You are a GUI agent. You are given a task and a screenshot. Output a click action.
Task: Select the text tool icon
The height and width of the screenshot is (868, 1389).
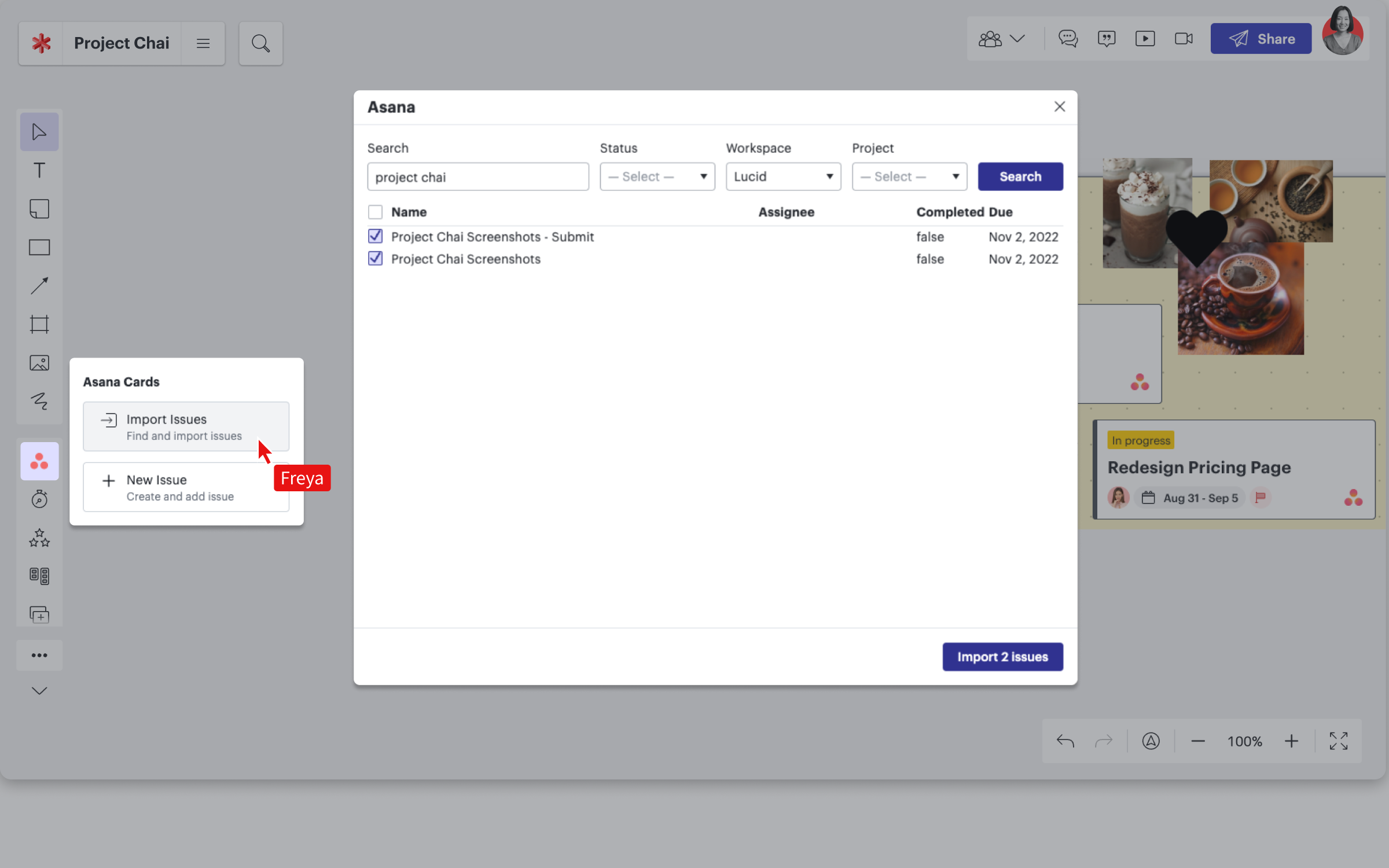click(39, 170)
